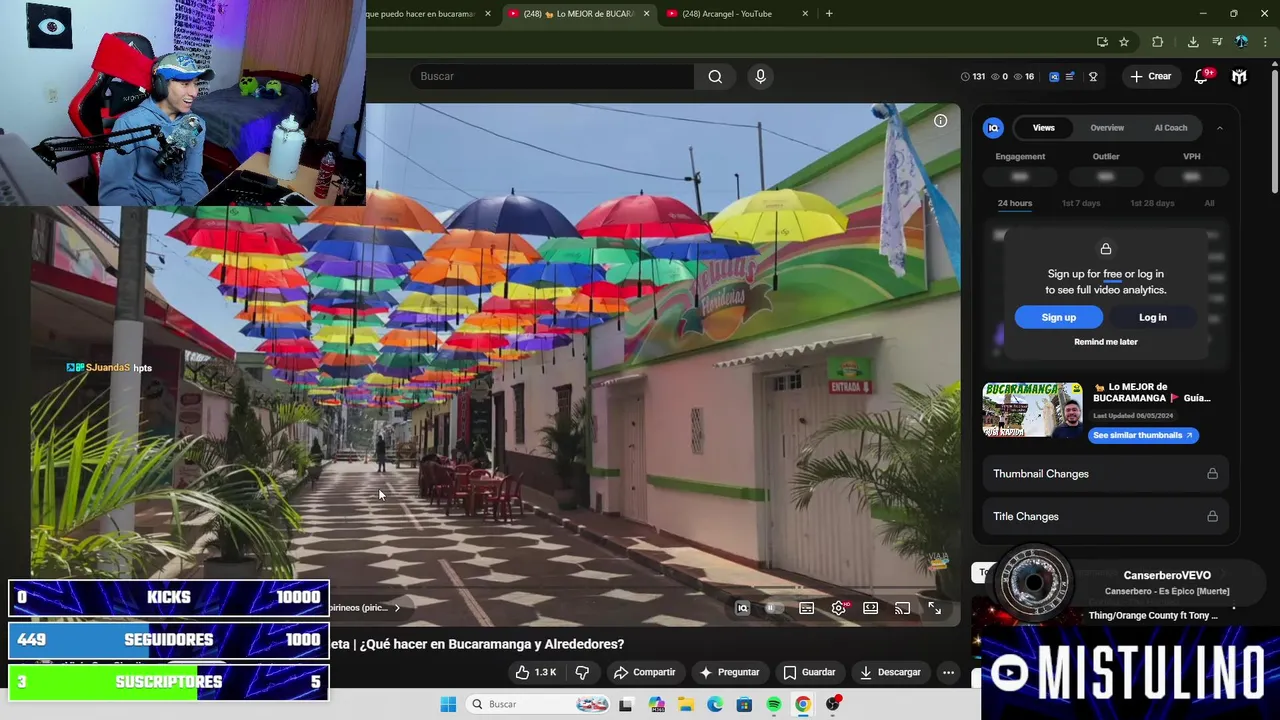Click the vidIQ trophy icon

click(1093, 76)
